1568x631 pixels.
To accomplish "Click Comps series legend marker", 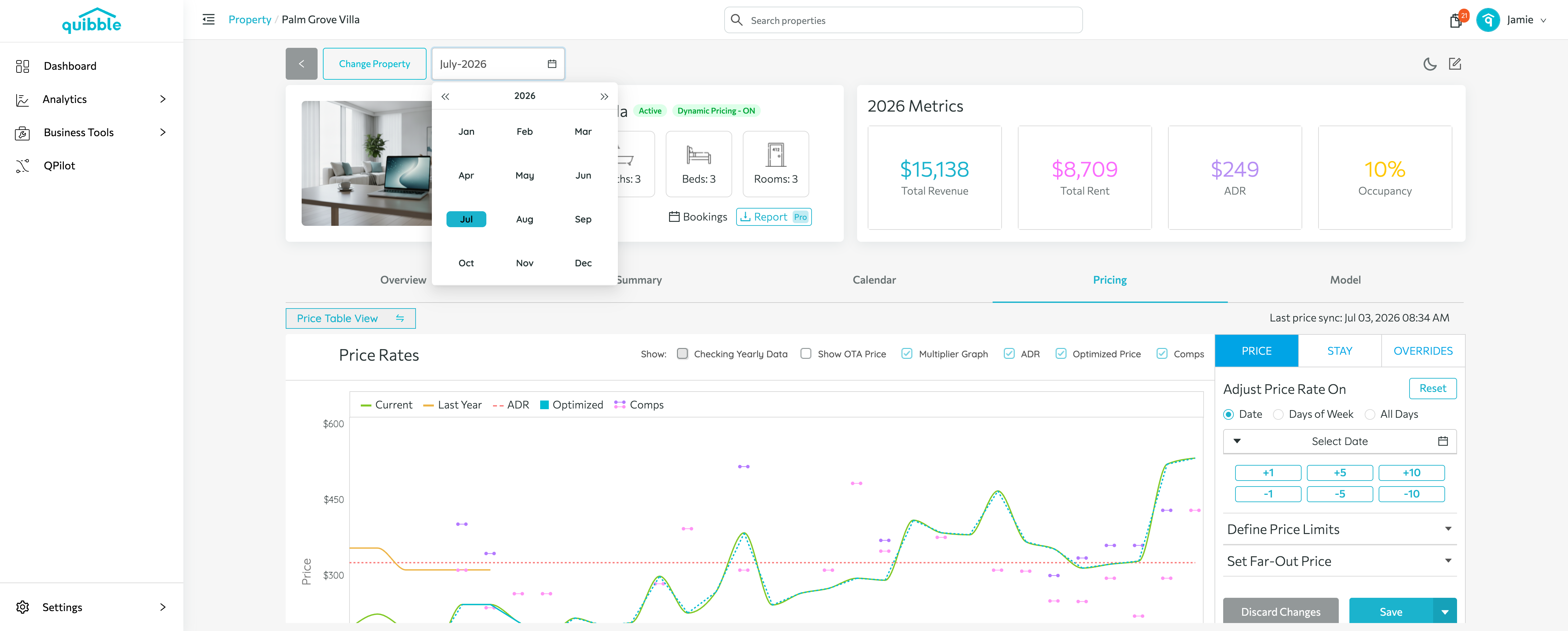I will (x=620, y=405).
